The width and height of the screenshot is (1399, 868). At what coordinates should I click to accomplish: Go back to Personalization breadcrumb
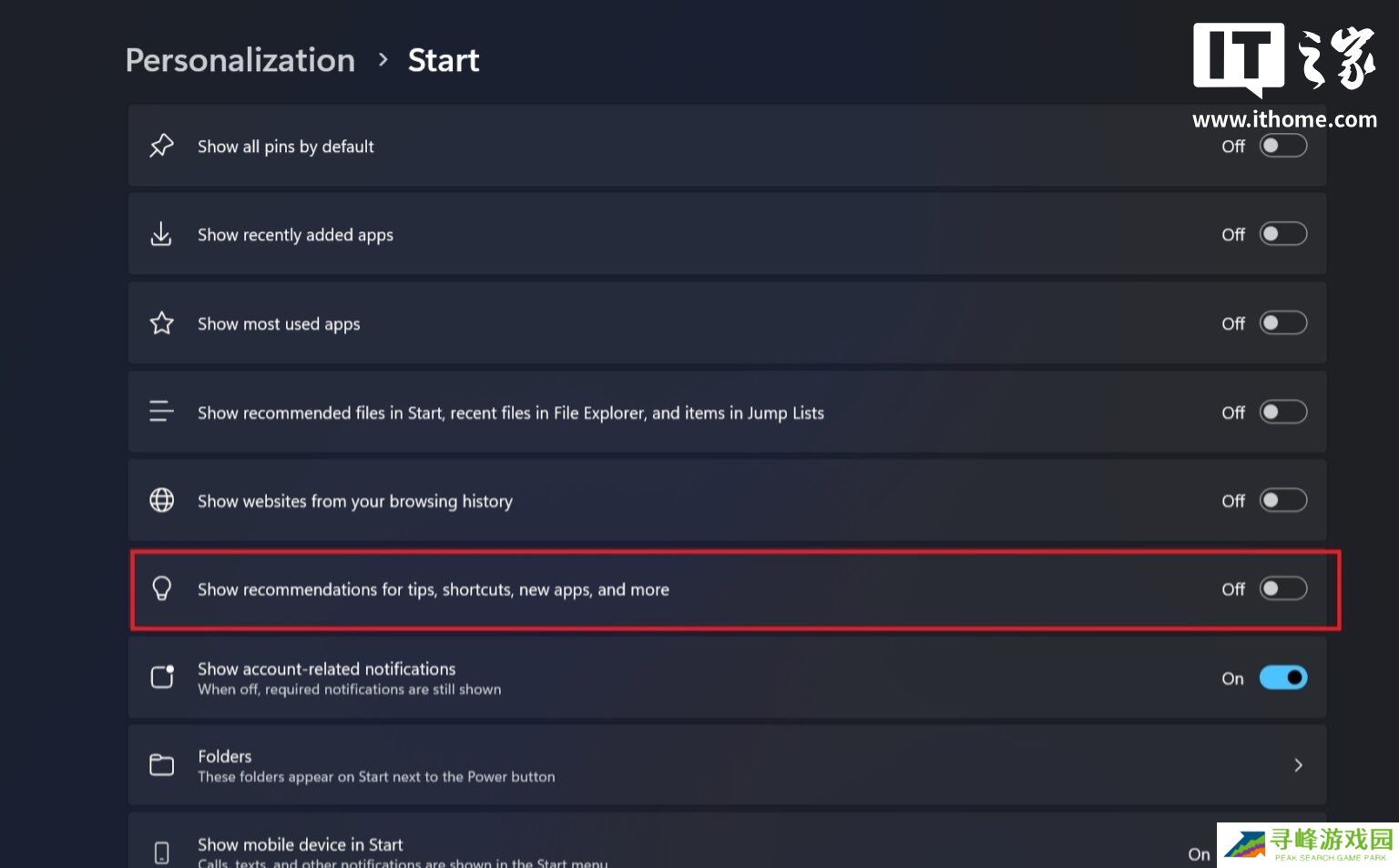tap(240, 60)
